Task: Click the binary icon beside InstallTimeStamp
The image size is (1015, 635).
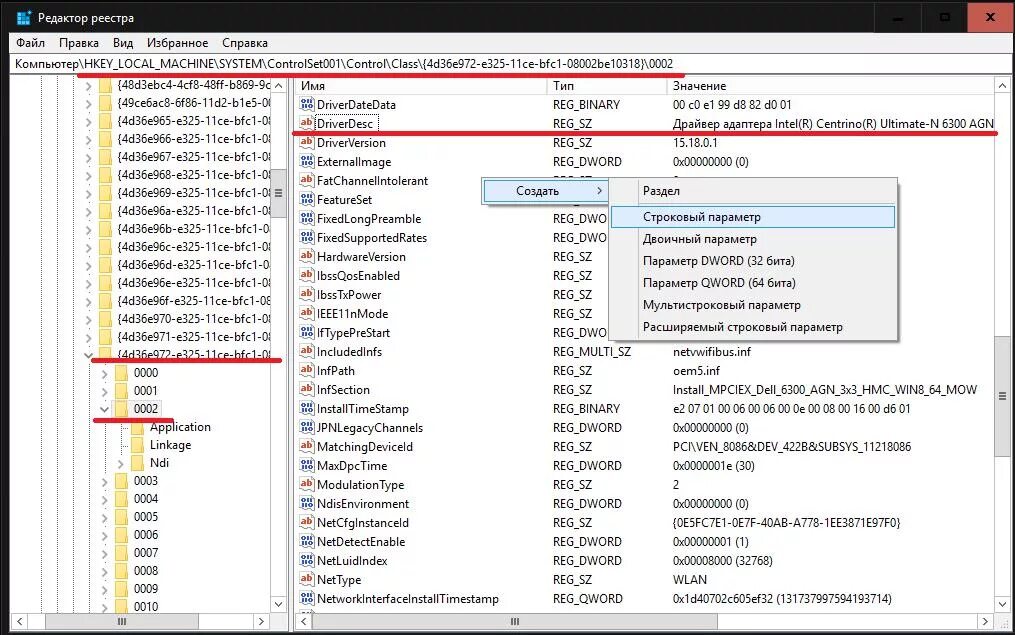Action: [x=307, y=408]
